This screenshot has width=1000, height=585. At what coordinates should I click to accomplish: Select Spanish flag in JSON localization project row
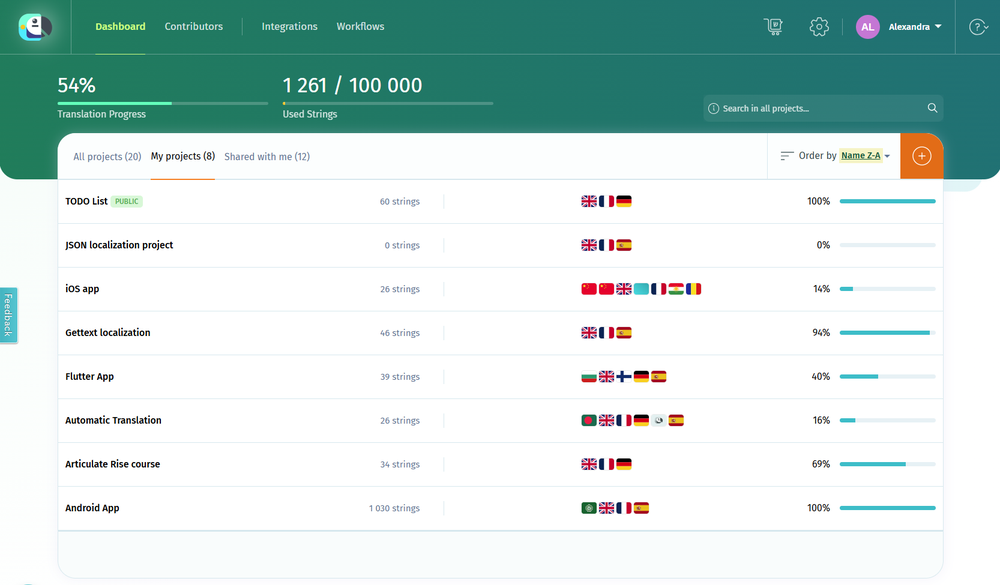tap(624, 245)
